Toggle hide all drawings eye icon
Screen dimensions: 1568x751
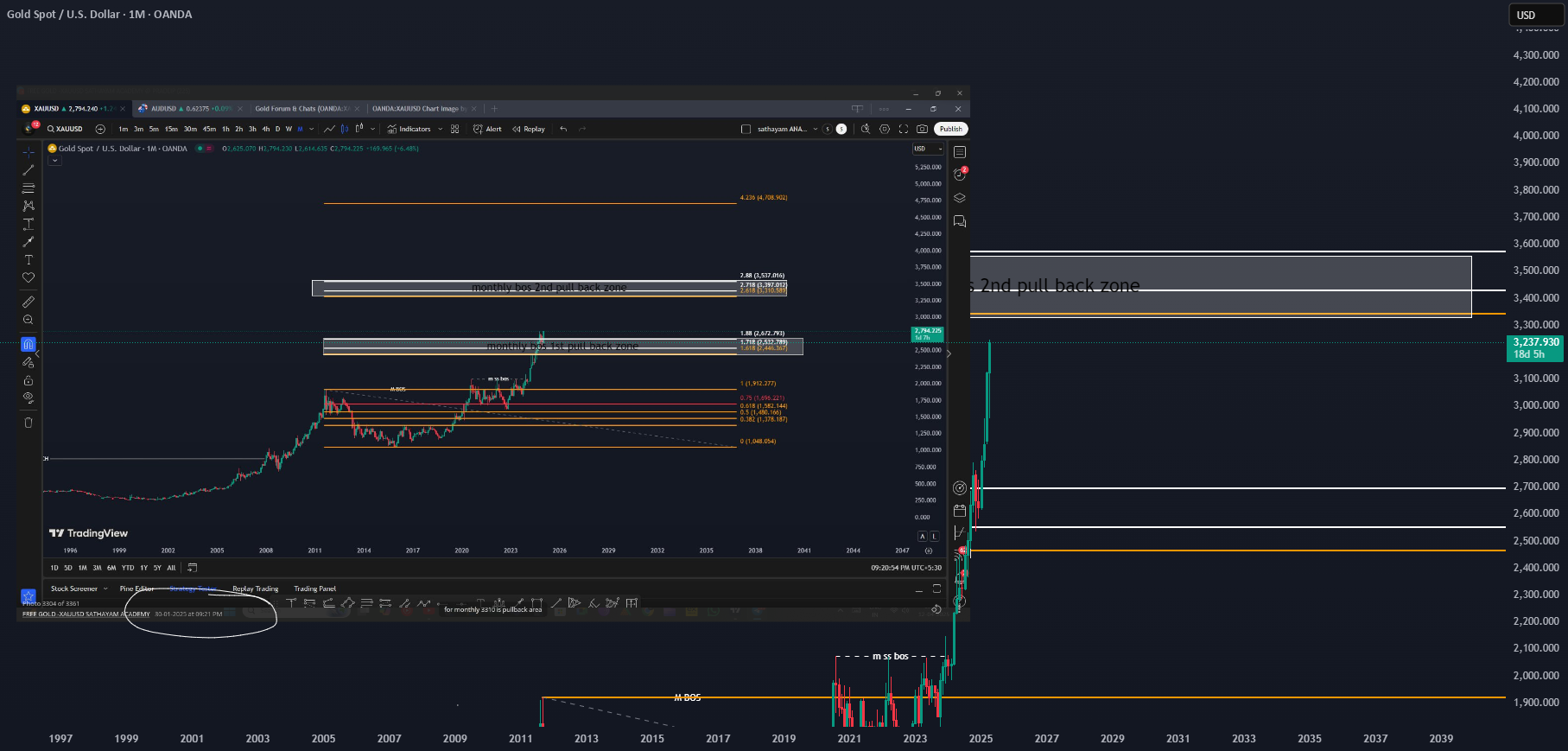(x=29, y=398)
